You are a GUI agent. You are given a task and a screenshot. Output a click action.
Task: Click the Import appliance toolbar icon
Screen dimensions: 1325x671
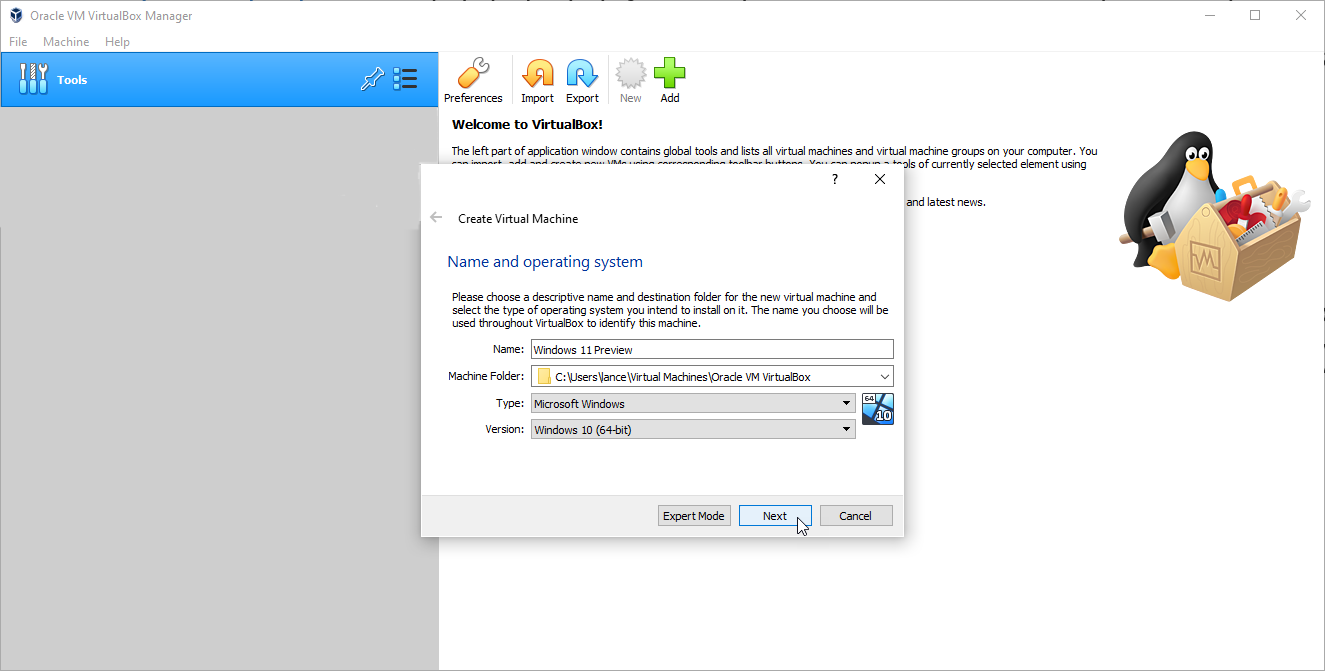point(537,81)
